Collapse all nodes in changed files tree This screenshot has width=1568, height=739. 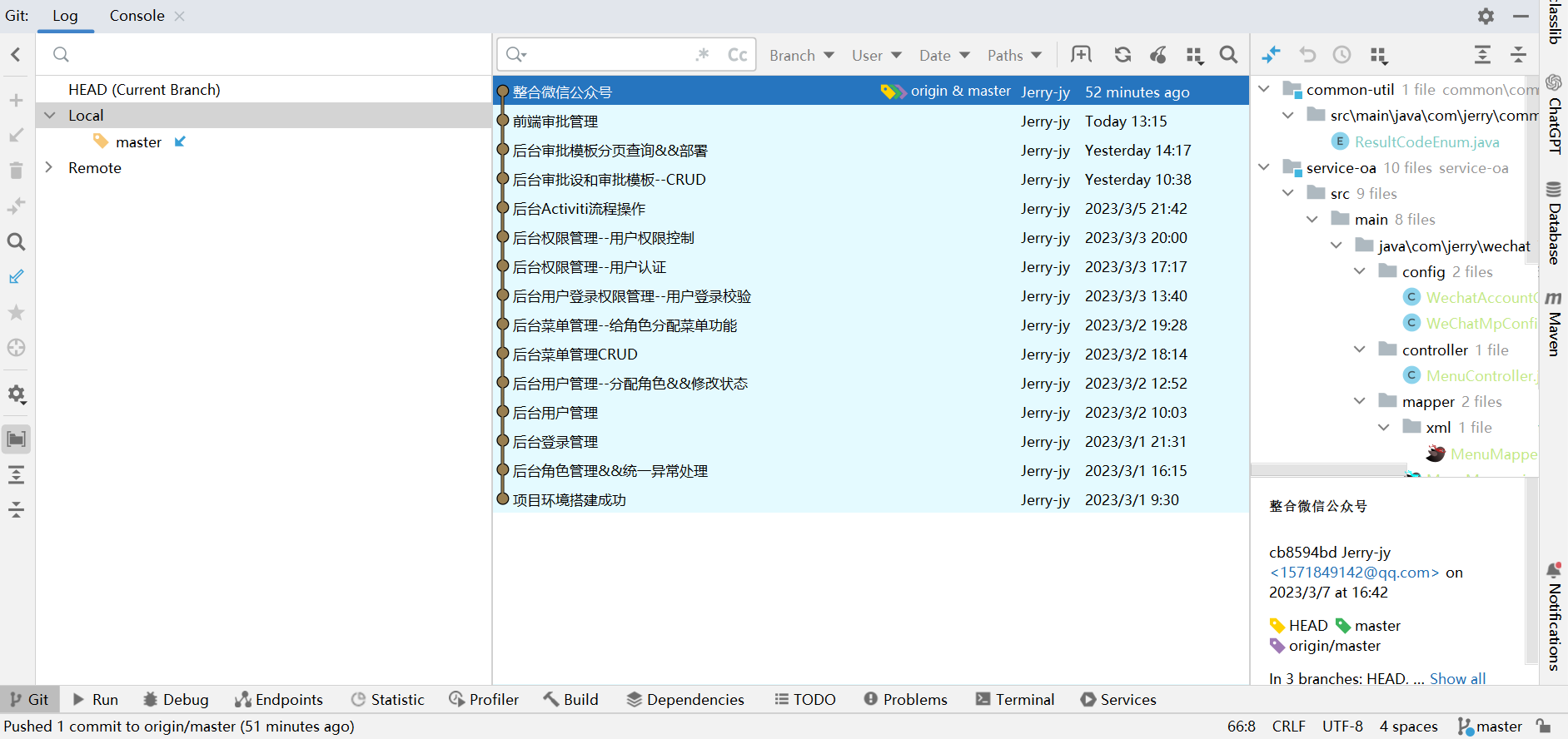click(x=1518, y=55)
